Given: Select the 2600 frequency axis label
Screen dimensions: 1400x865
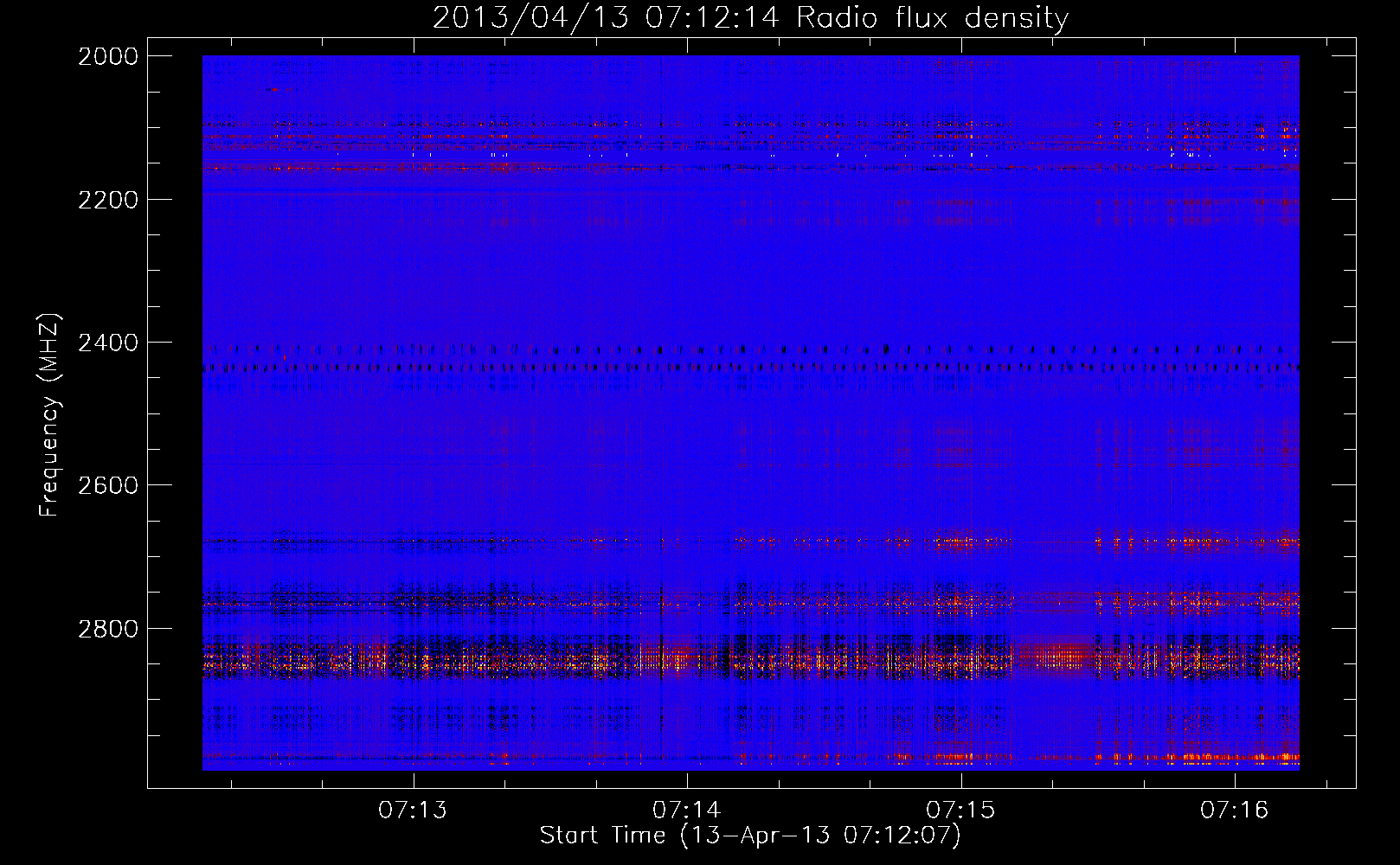Looking at the screenshot, I should (108, 485).
